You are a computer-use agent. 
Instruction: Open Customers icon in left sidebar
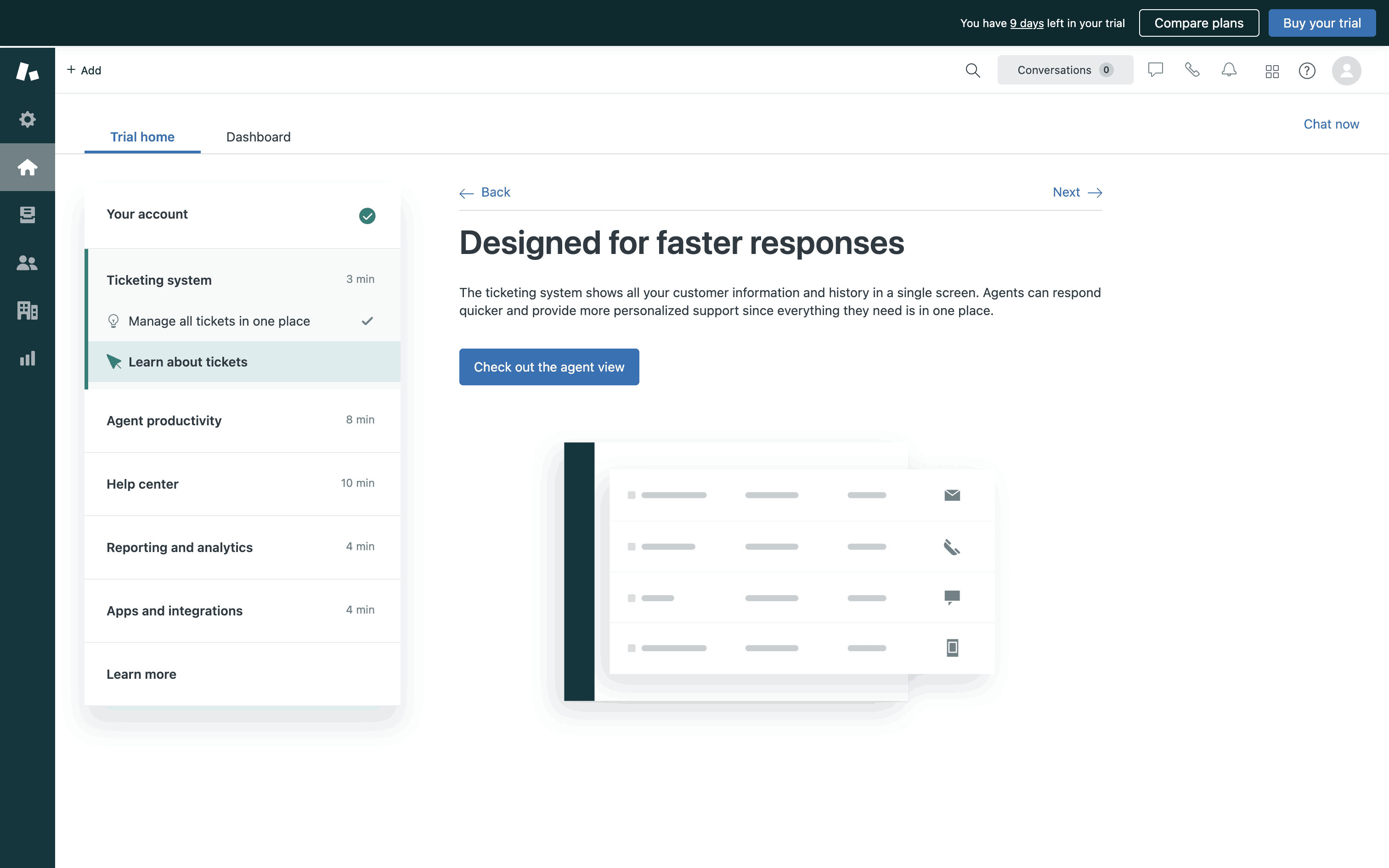click(27, 263)
